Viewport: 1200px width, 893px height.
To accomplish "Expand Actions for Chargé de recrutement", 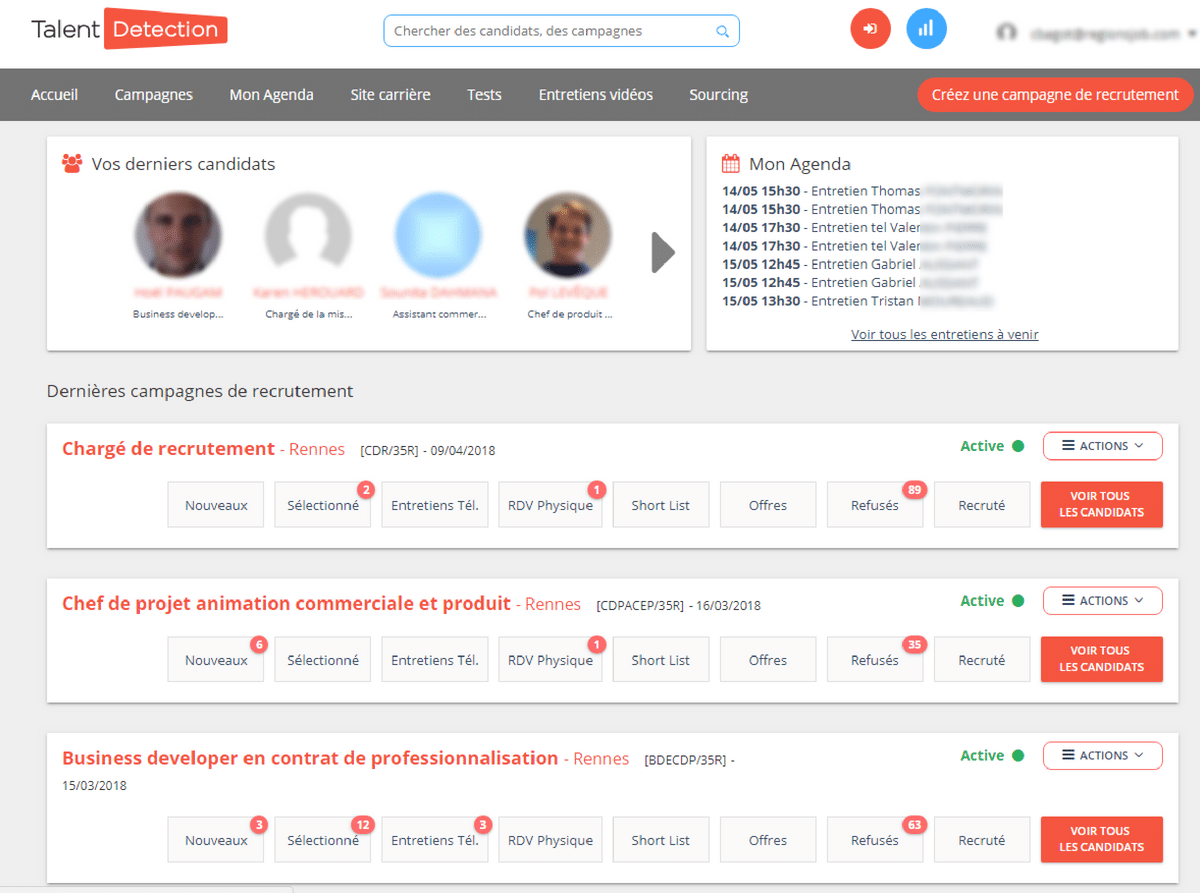I will (1102, 446).
